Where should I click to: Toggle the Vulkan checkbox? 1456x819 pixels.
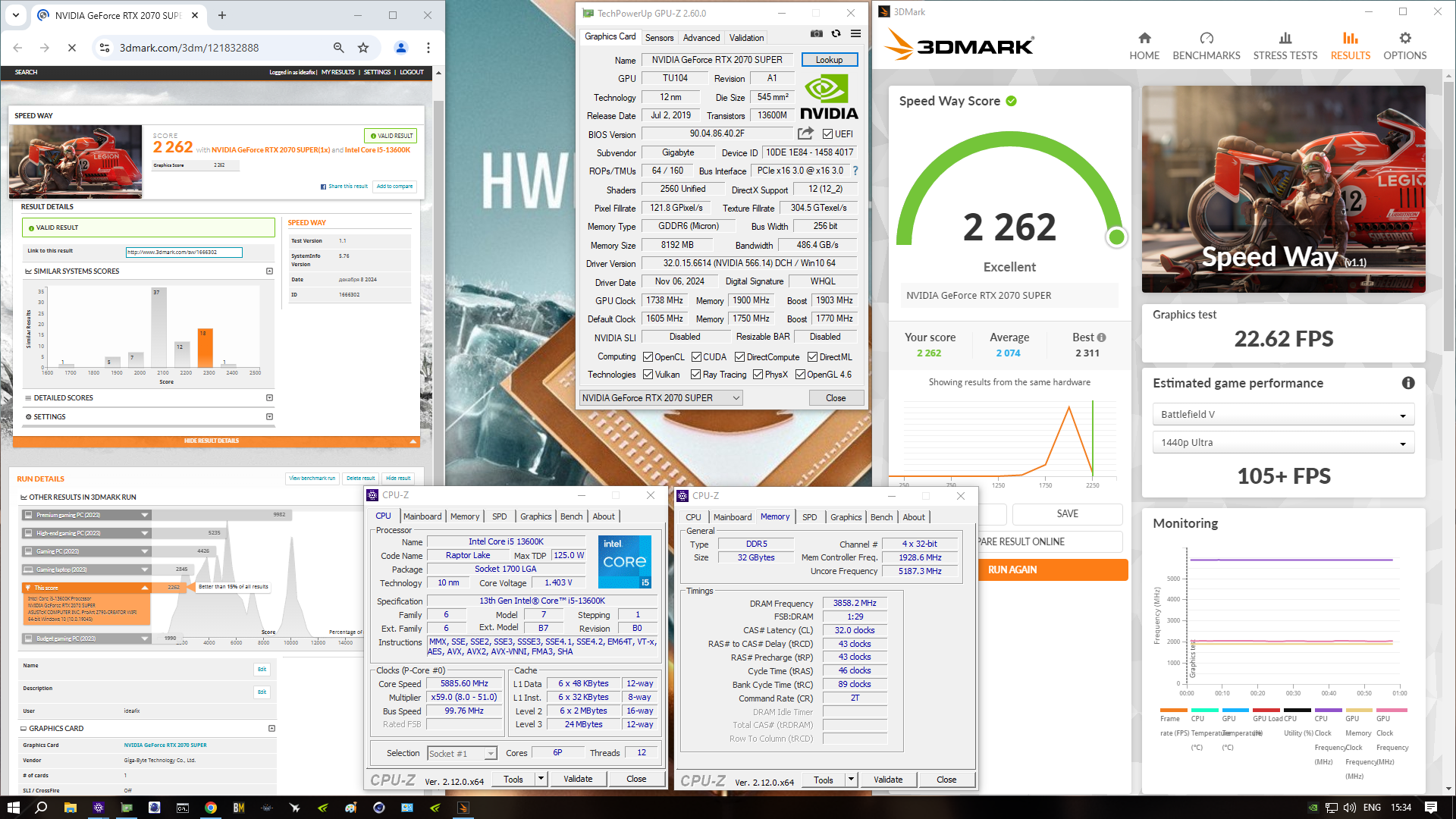(648, 375)
